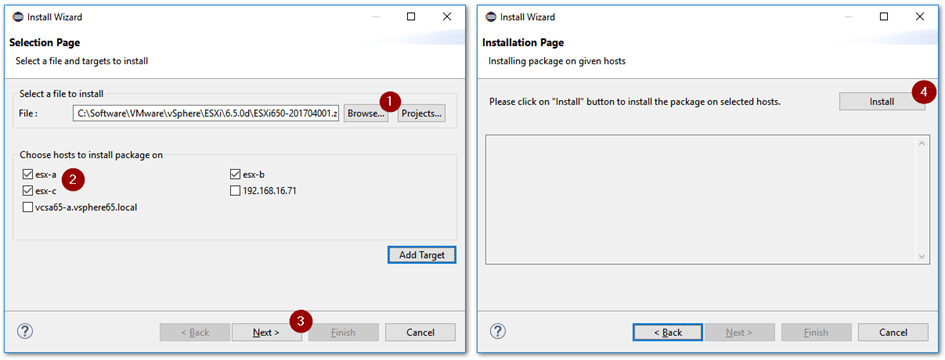Click scroll-down arrow in installation log area

coord(922,256)
